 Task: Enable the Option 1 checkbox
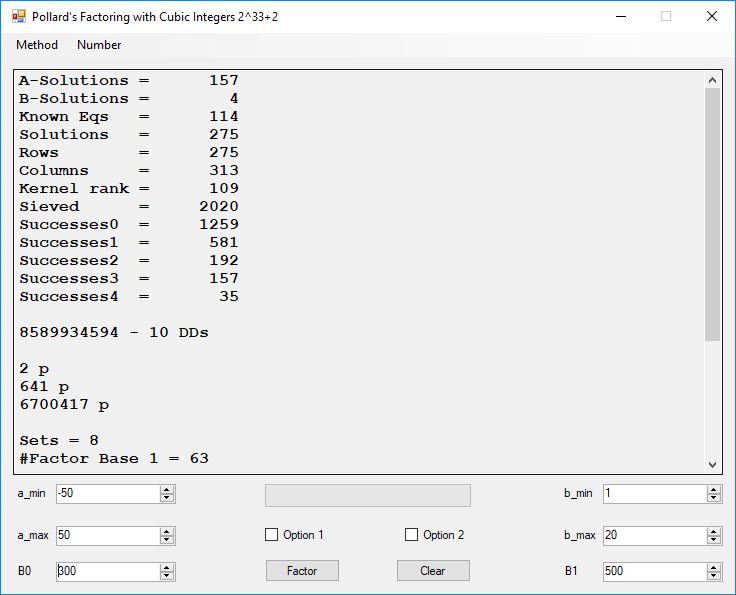294,535
